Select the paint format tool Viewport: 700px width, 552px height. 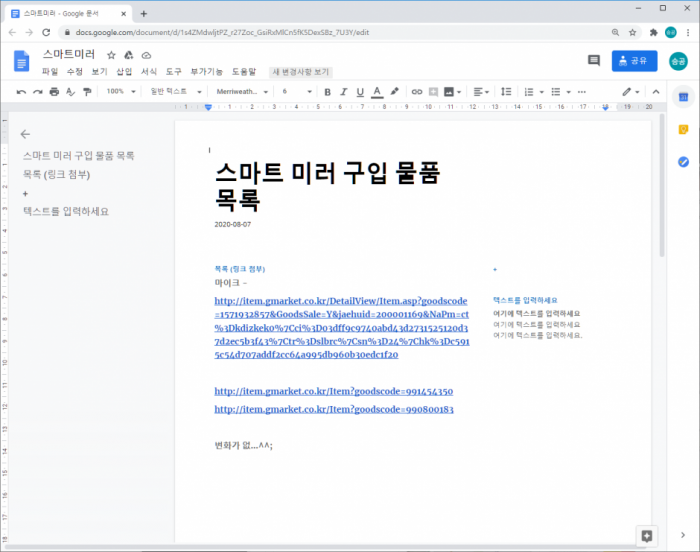pos(87,91)
